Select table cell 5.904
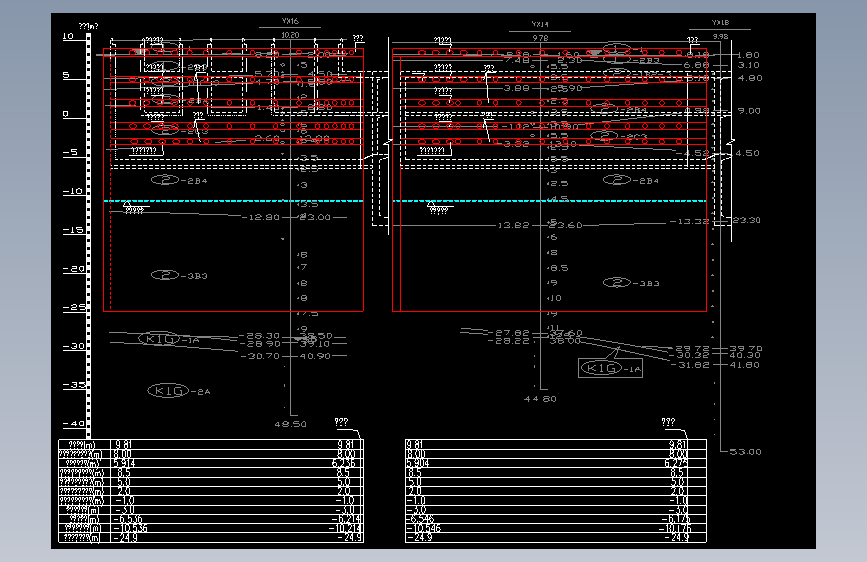Image resolution: width=867 pixels, height=562 pixels. [x=417, y=463]
